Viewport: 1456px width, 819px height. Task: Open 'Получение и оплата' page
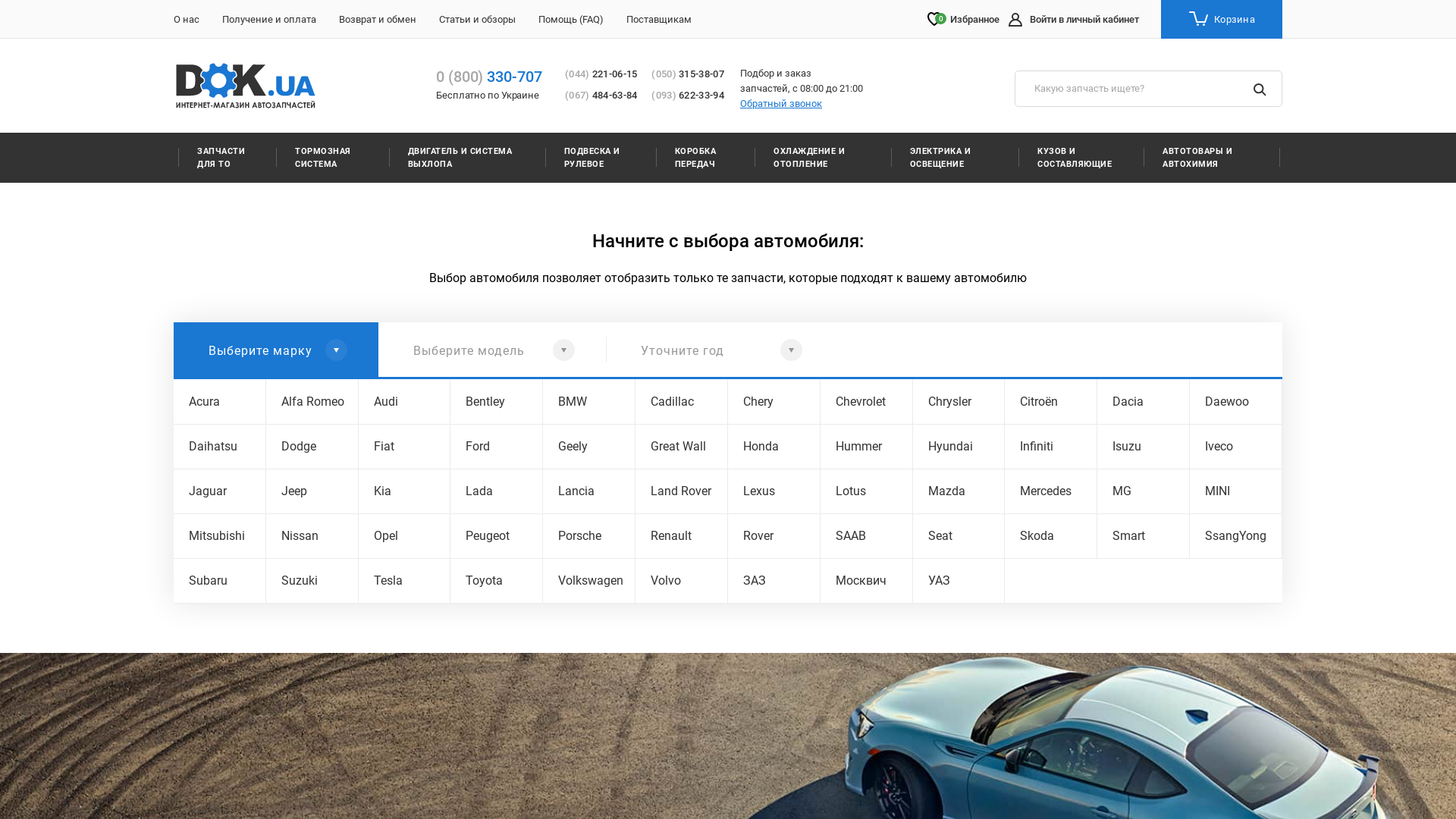(x=269, y=20)
